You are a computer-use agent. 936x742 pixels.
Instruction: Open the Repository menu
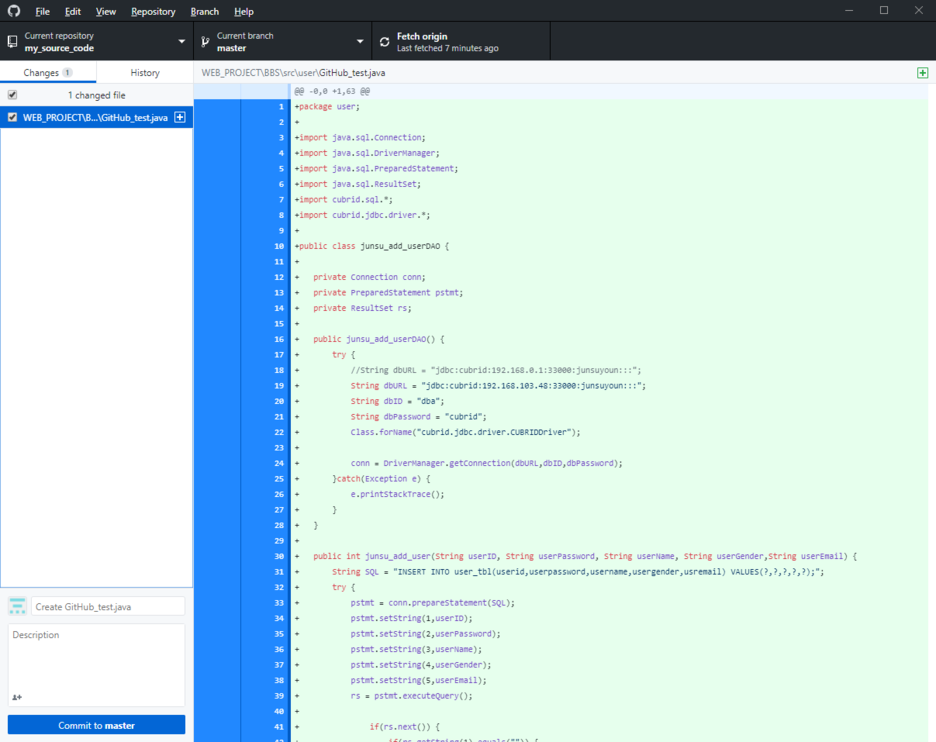point(152,11)
